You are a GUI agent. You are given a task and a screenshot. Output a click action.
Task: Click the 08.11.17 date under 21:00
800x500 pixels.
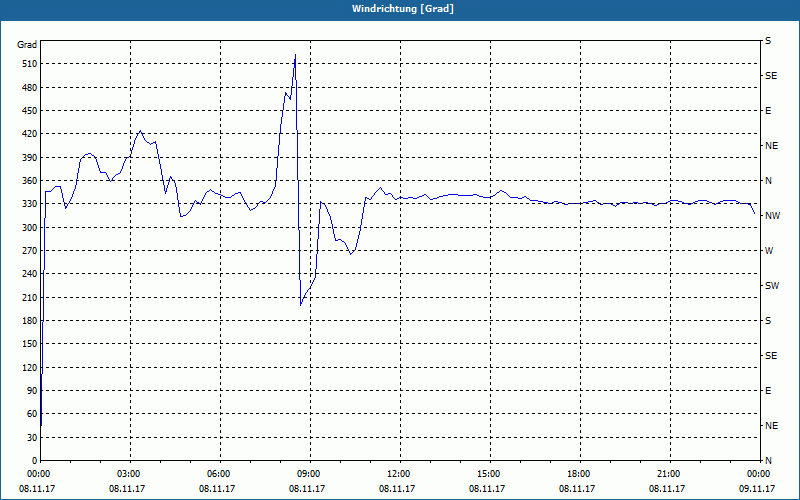click(667, 488)
